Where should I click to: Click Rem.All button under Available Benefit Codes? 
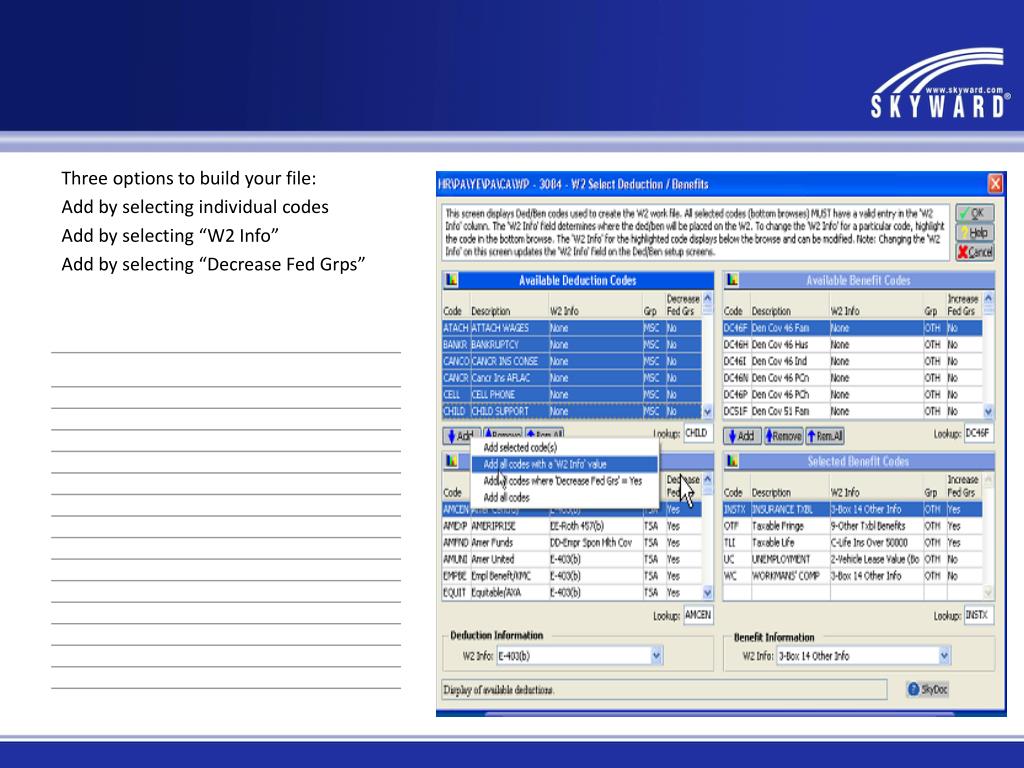tap(825, 436)
